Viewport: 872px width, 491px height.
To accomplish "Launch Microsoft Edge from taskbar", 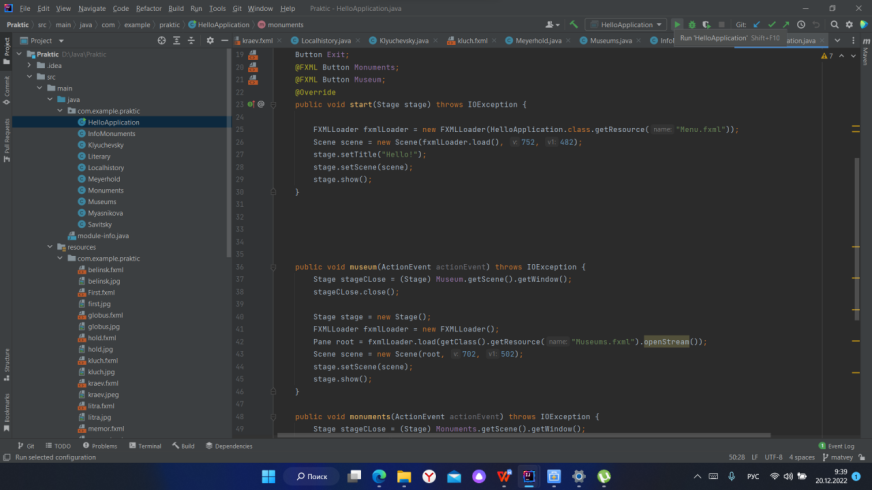I will coord(379,477).
